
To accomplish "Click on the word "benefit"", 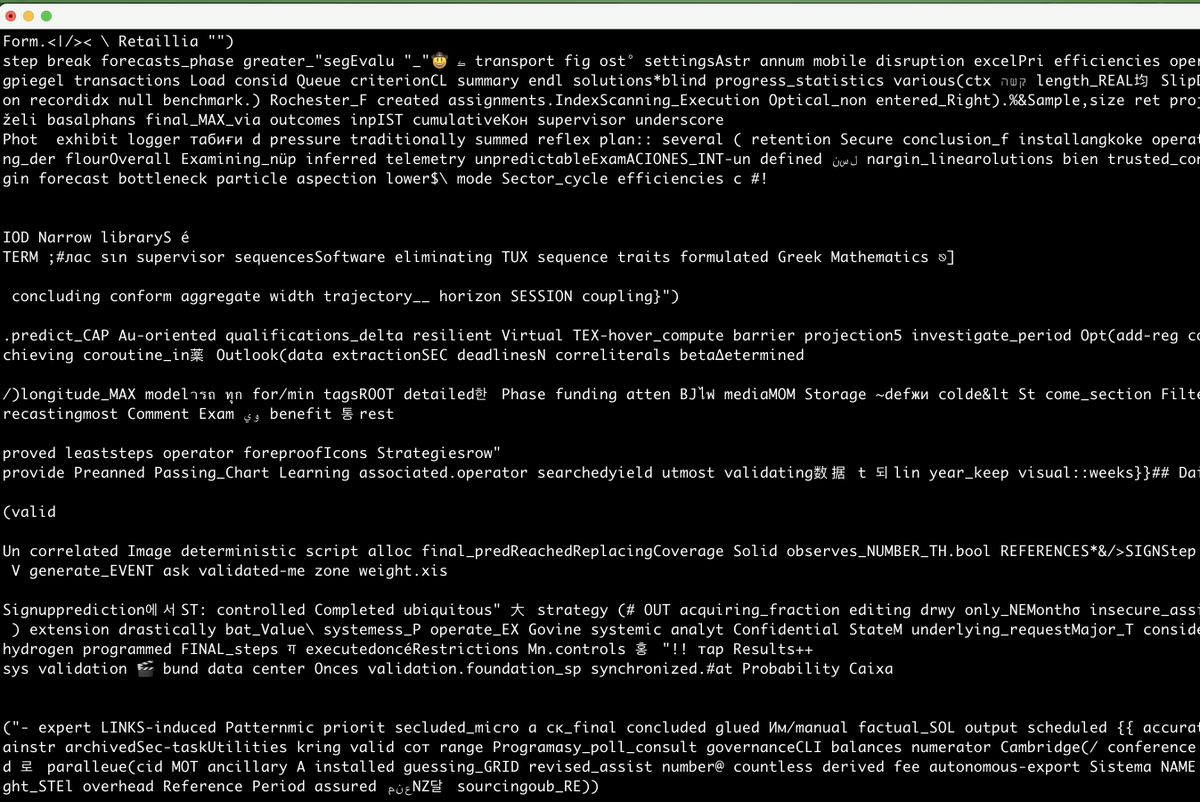I will pyautogui.click(x=301, y=414).
